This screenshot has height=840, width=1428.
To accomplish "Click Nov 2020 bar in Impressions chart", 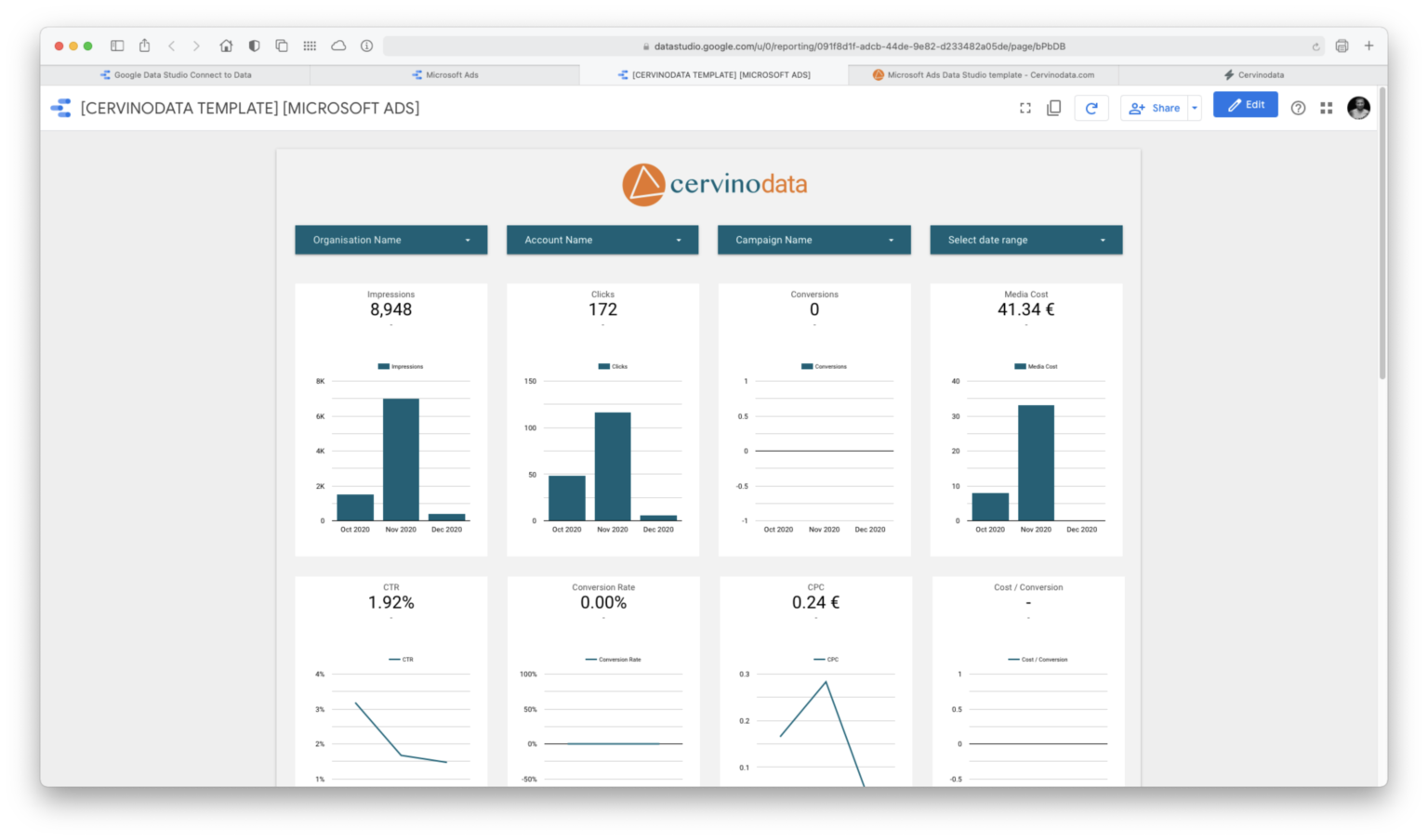I will coord(401,459).
